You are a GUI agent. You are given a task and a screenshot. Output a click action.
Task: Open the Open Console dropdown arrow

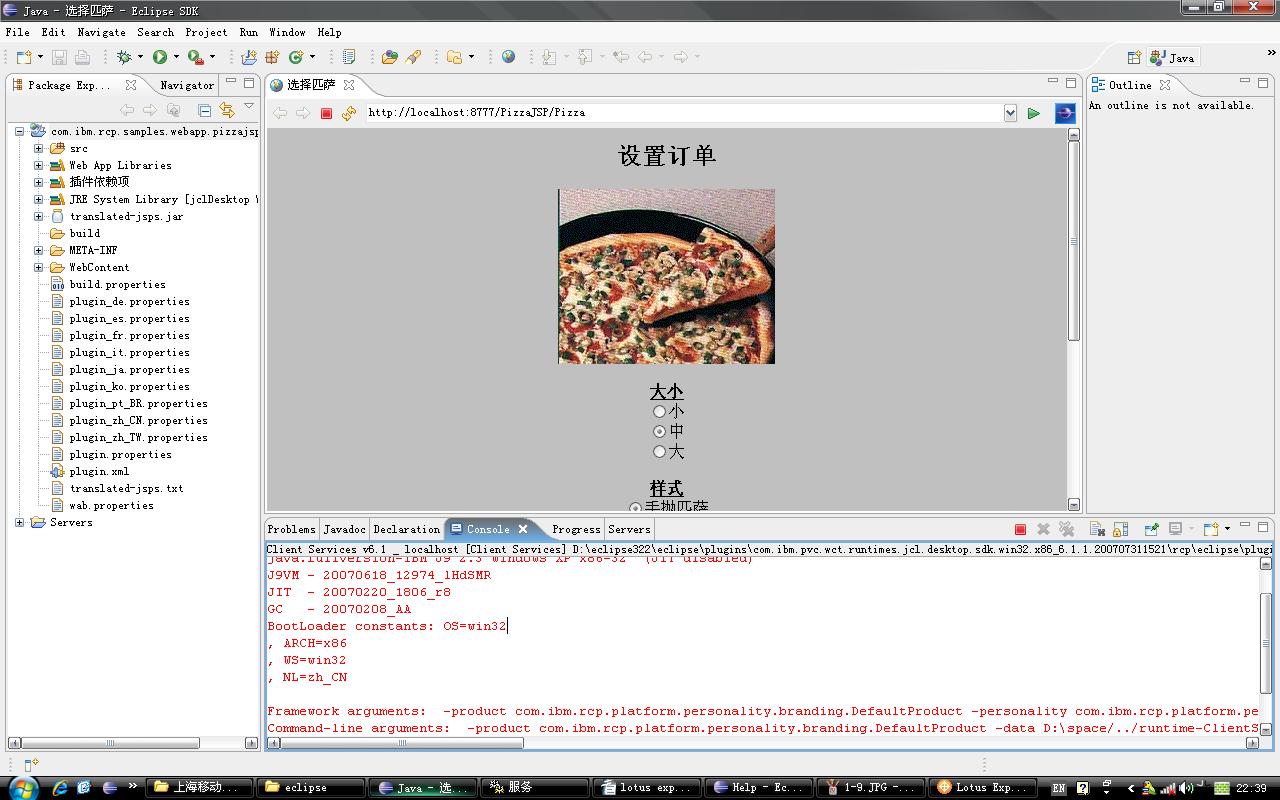click(x=1225, y=530)
